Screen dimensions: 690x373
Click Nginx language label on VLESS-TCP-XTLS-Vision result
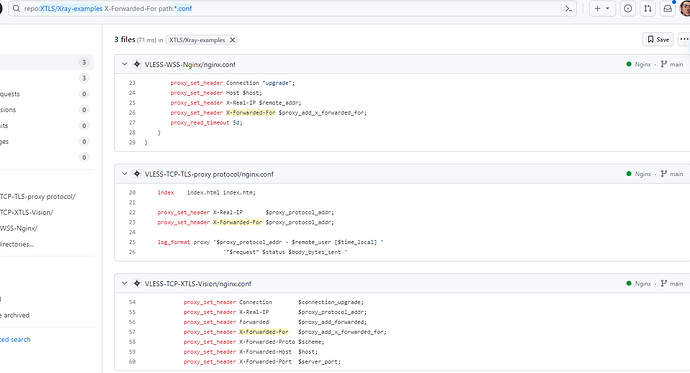pyautogui.click(x=643, y=283)
